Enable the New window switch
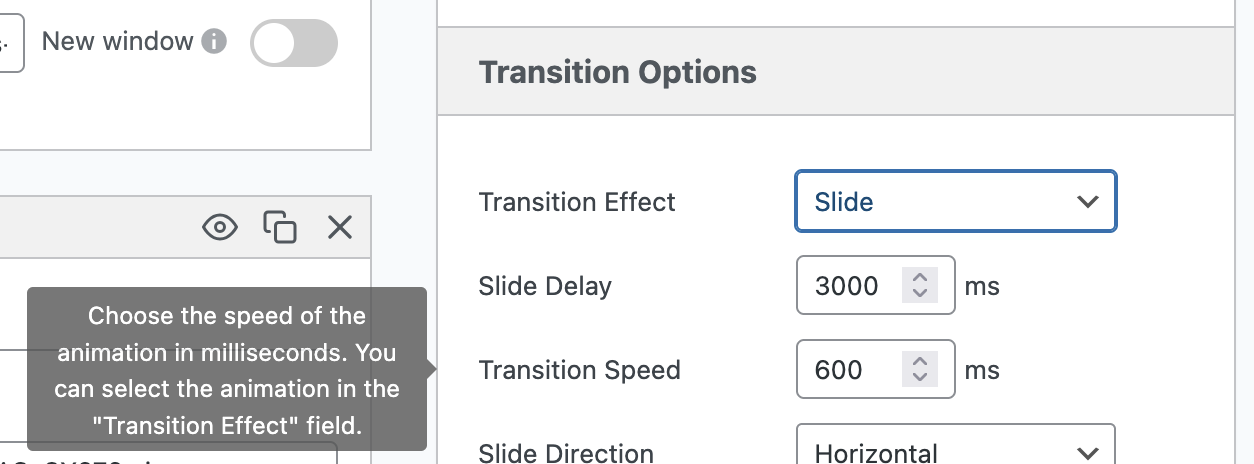Image resolution: width=1254 pixels, height=464 pixels. pos(294,44)
